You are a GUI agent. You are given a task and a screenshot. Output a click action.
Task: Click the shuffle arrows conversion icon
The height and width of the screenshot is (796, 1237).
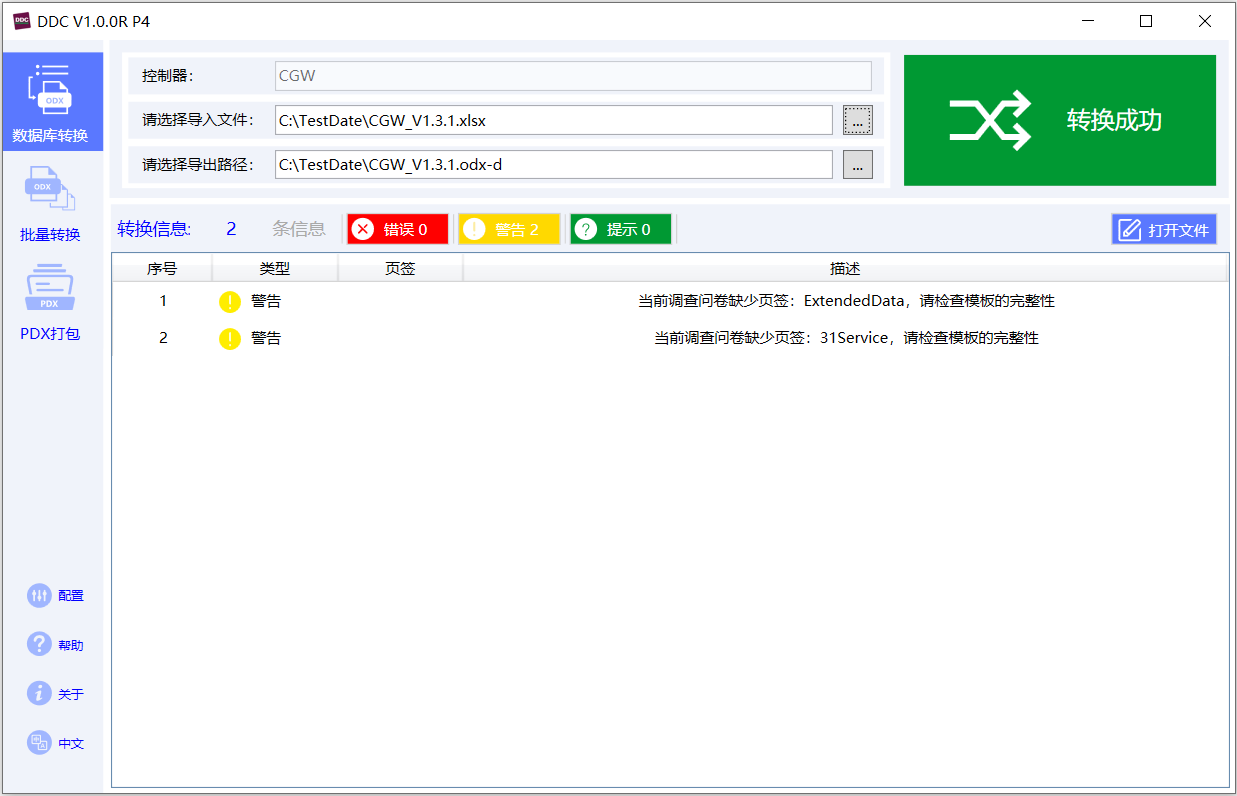[990, 121]
